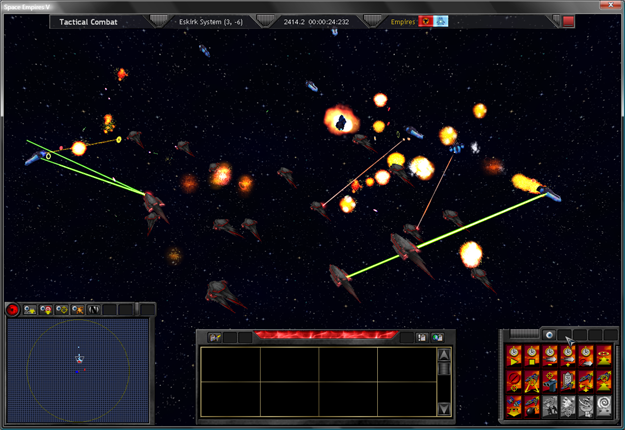Click the stopwatch speed-up arrow icon
This screenshot has width=625, height=430.
pos(568,356)
